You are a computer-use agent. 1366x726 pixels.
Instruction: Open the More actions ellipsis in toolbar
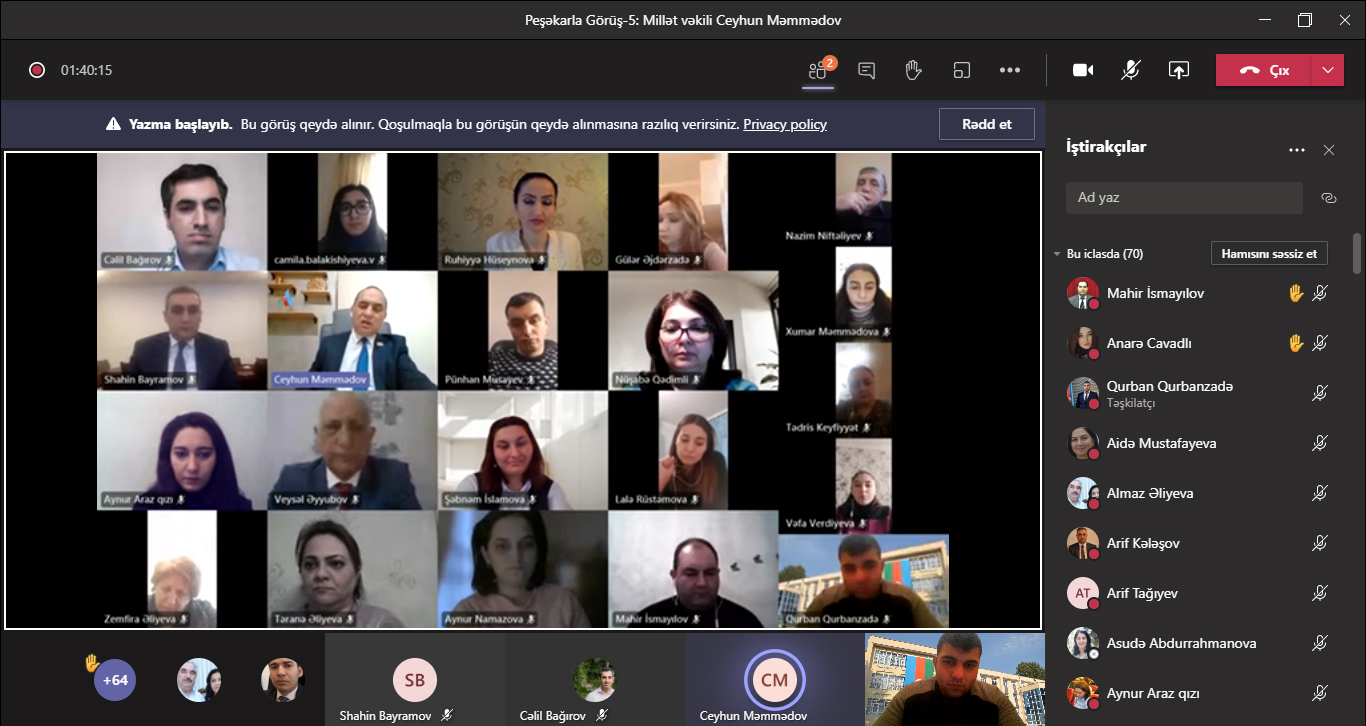pos(1010,70)
